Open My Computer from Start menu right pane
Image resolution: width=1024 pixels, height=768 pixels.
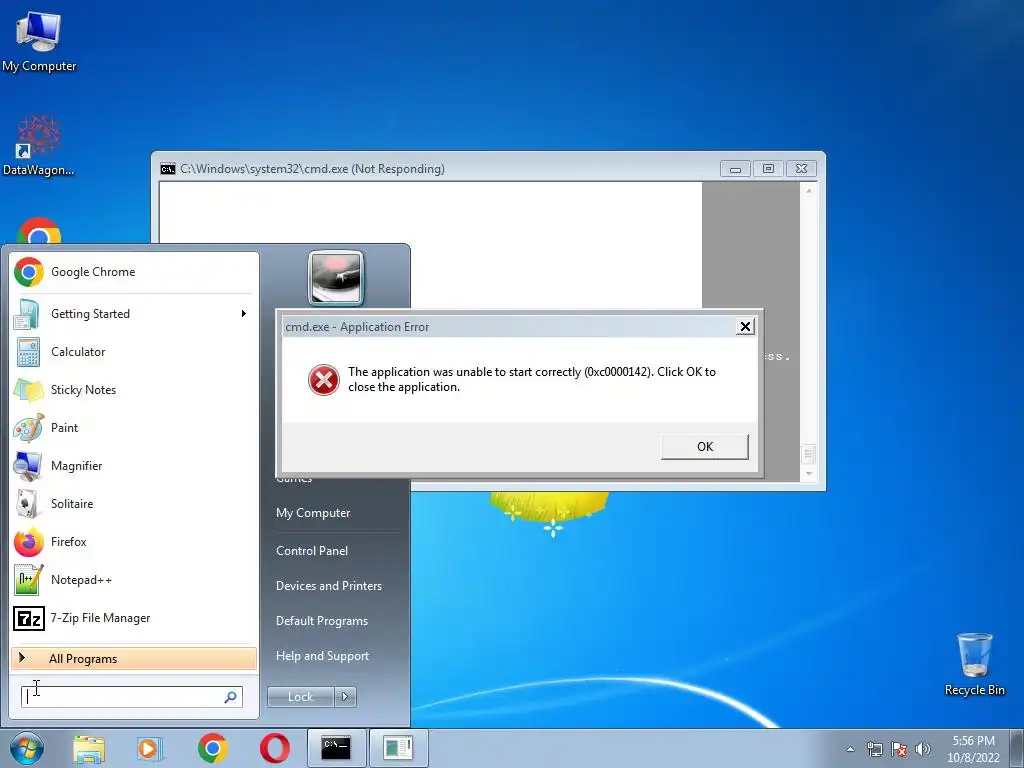[x=313, y=513]
